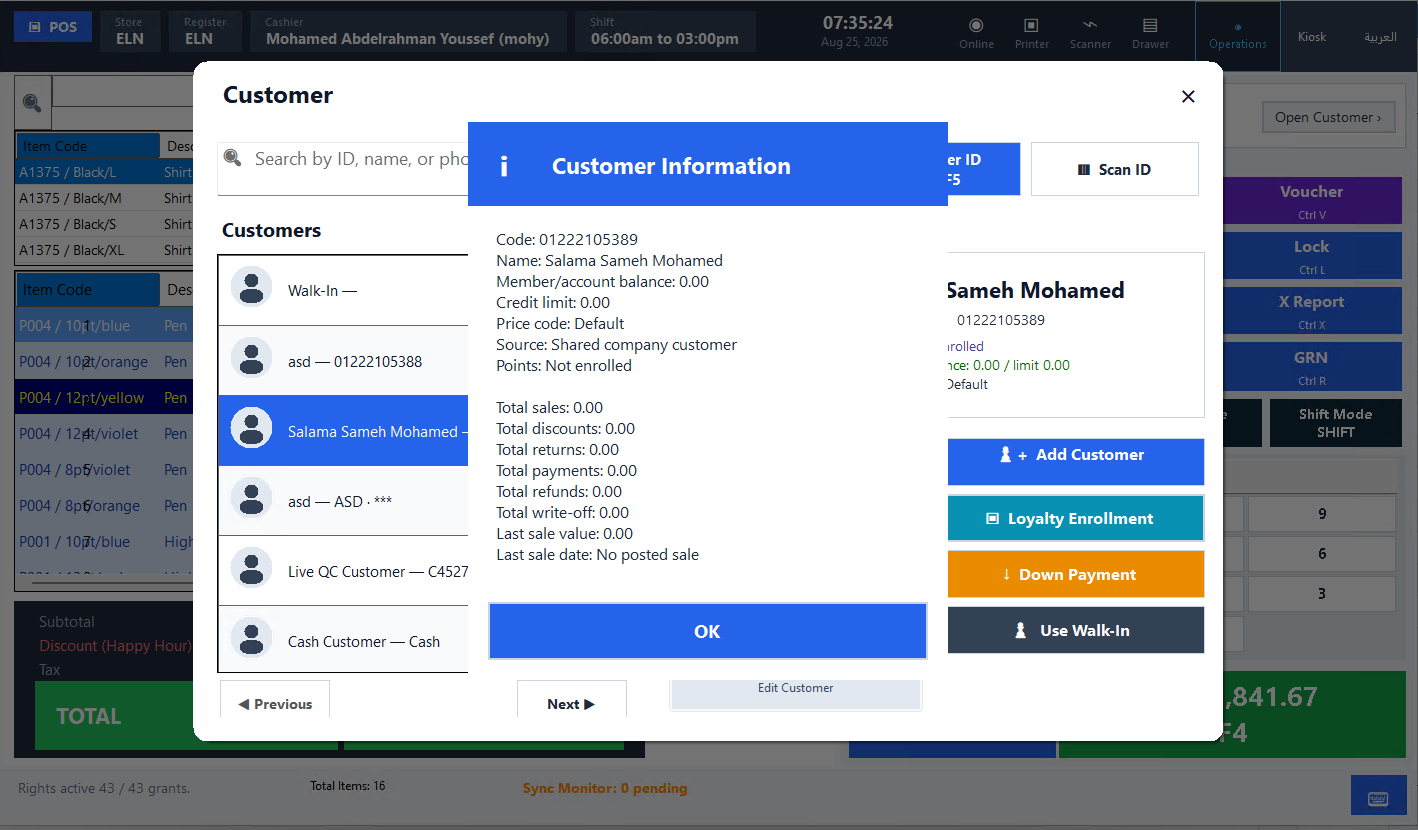Select Cash Customer in list
Viewport: 1418px width, 830px height.
click(x=343, y=641)
